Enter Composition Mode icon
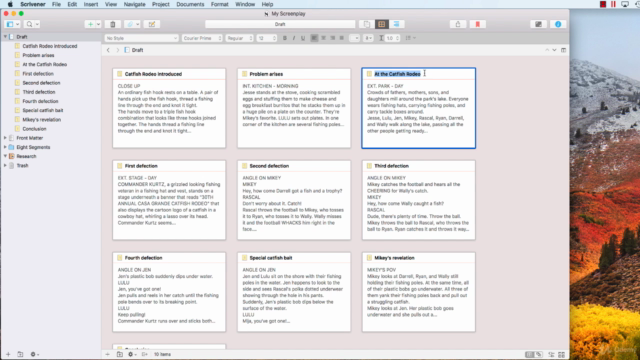This screenshot has height=360, width=640. click(538, 24)
